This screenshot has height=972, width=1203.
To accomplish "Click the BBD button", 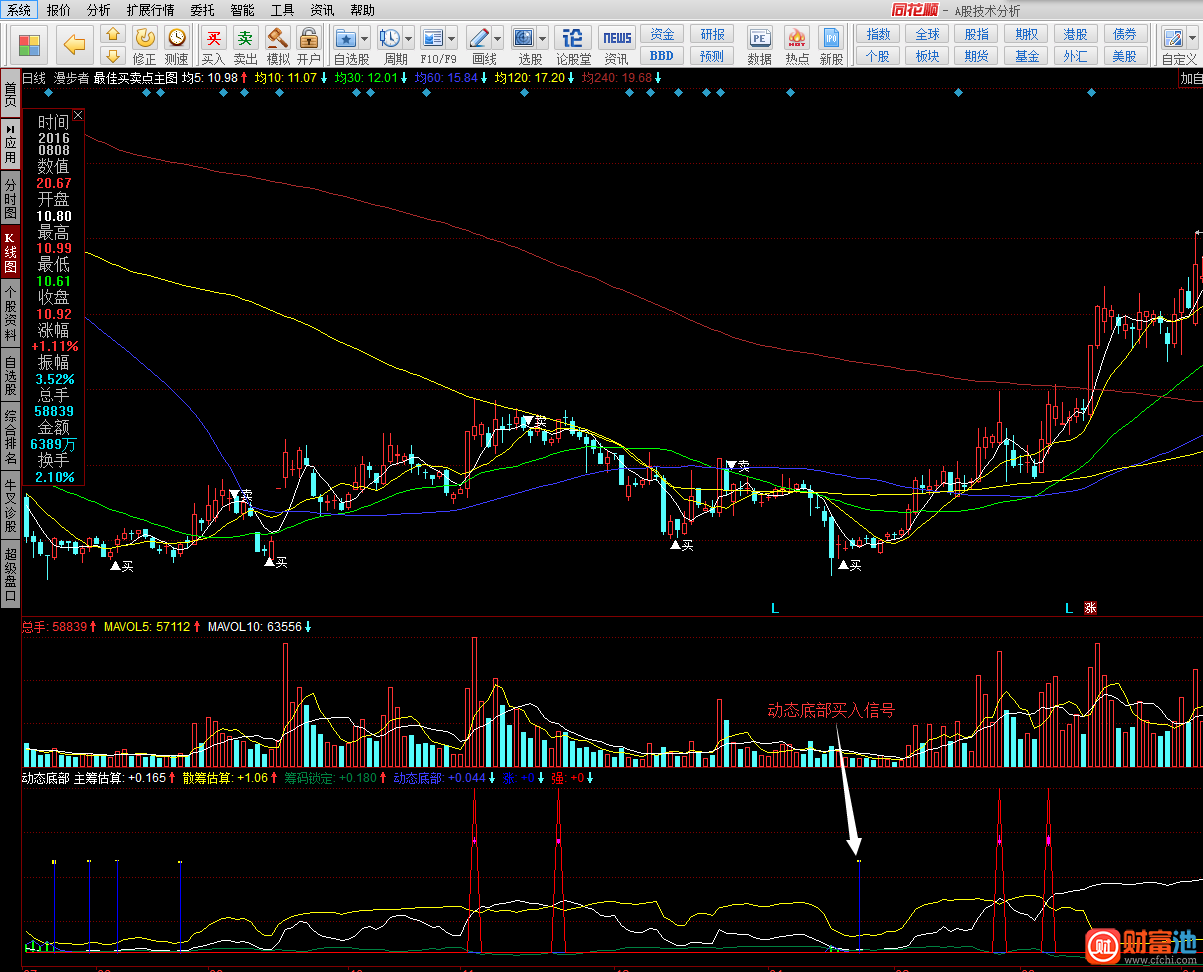I will (662, 56).
